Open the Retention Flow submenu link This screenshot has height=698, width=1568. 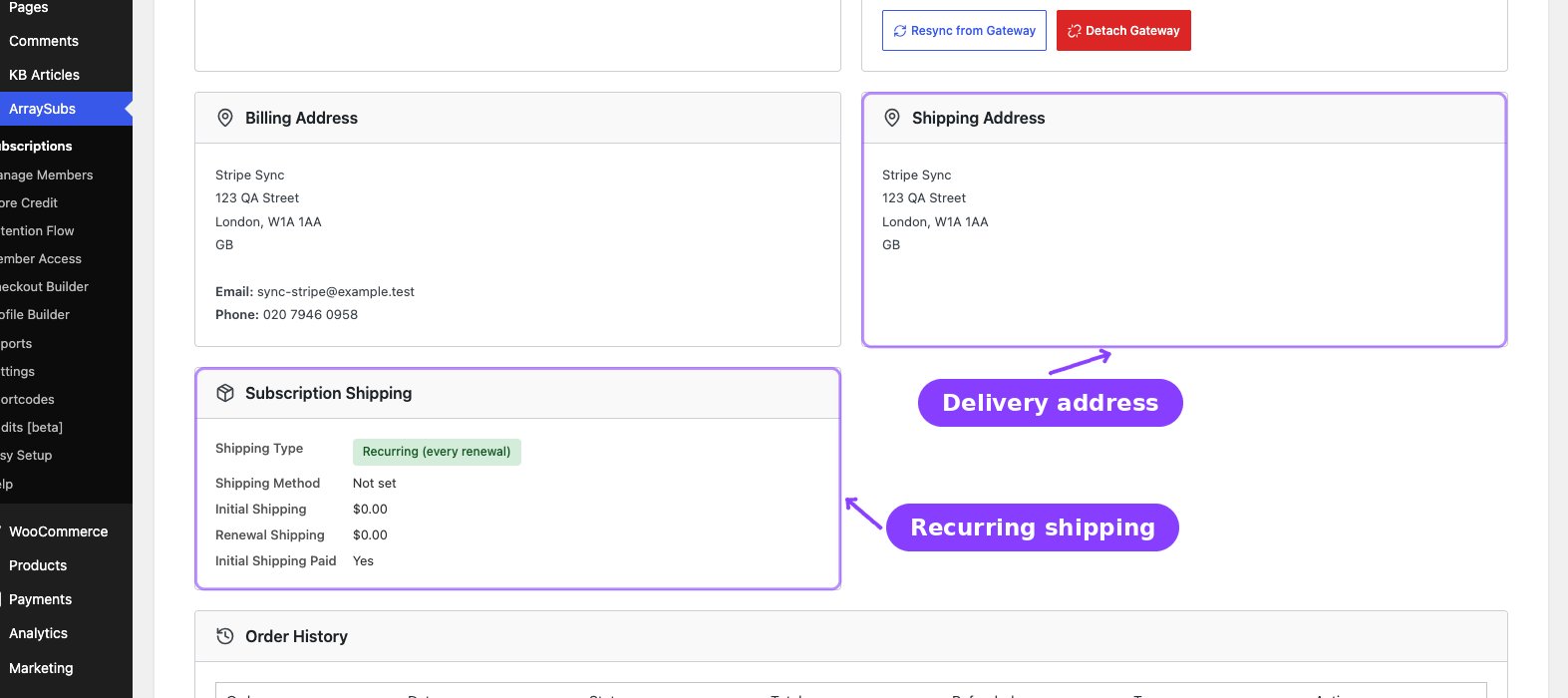click(37, 230)
